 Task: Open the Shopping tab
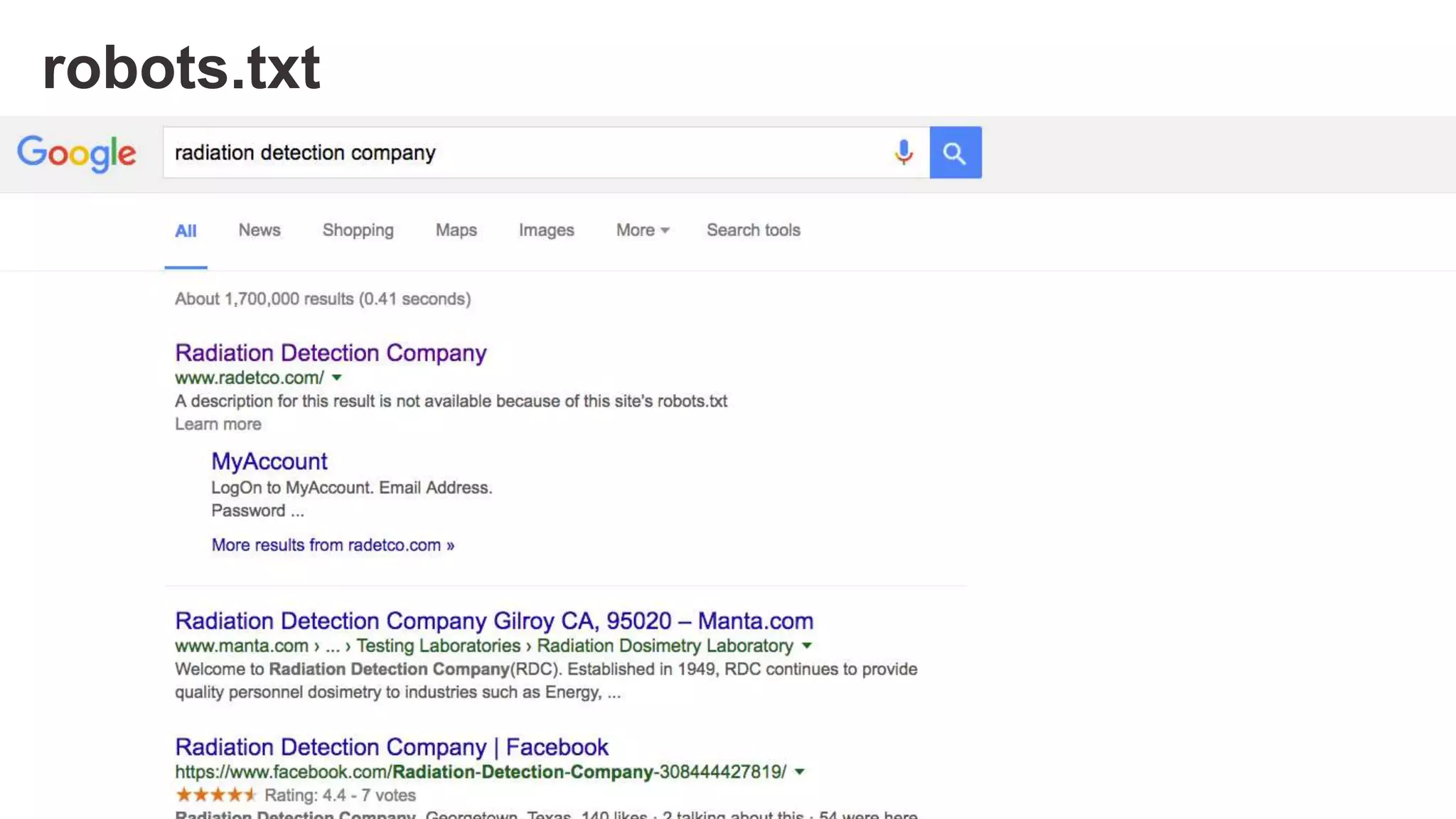358,230
